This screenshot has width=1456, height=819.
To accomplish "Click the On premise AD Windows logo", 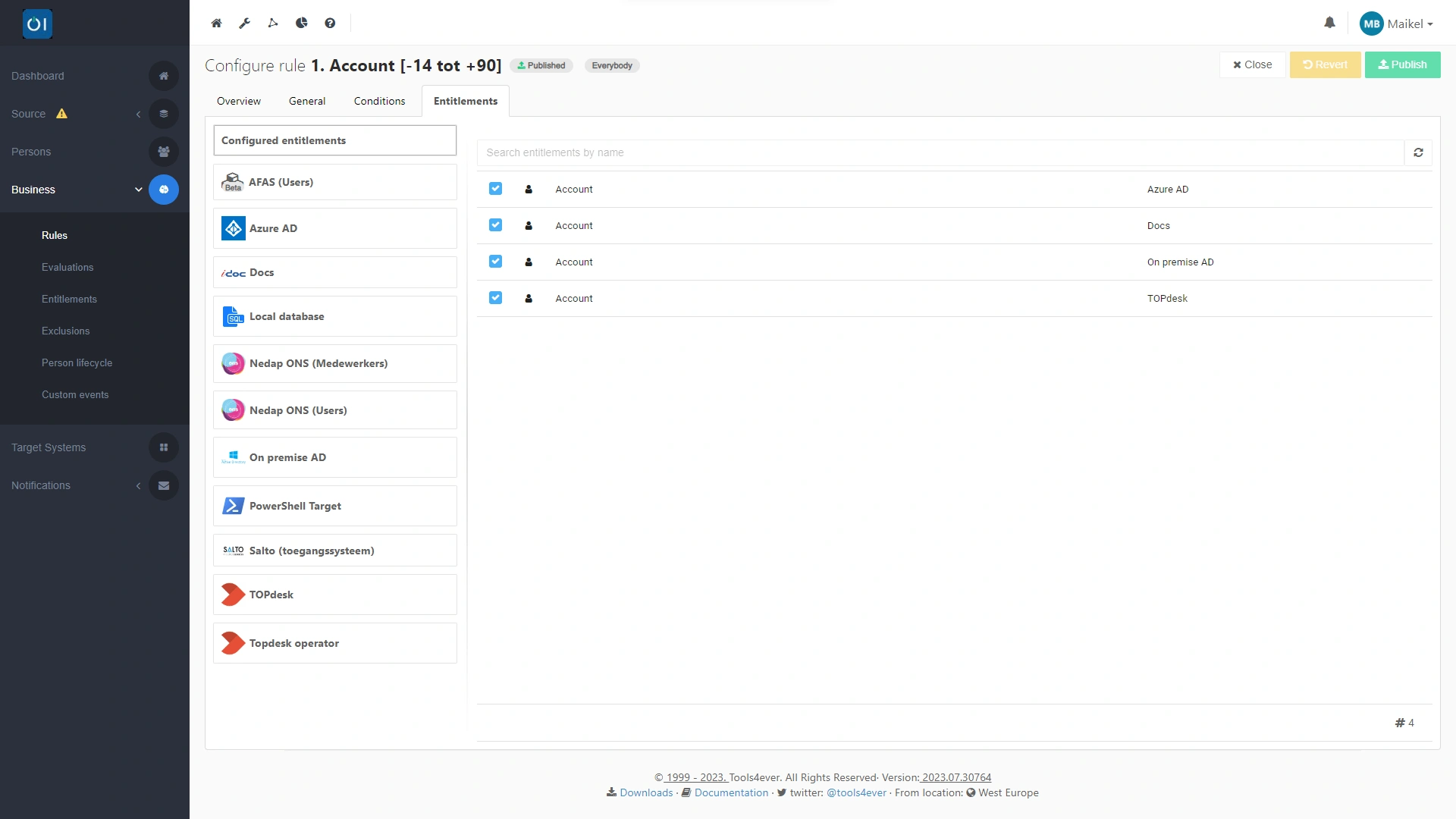I will tap(234, 457).
